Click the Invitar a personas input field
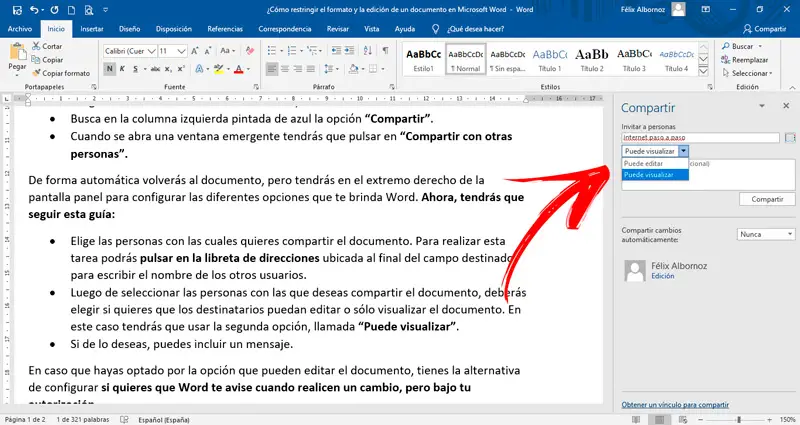Viewport: 800px width, 425px height. pyautogui.click(x=700, y=137)
